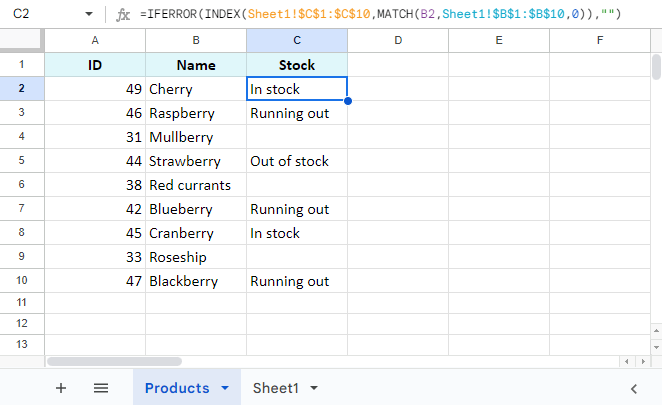
Task: Select the Cherry cell
Action: 196,89
